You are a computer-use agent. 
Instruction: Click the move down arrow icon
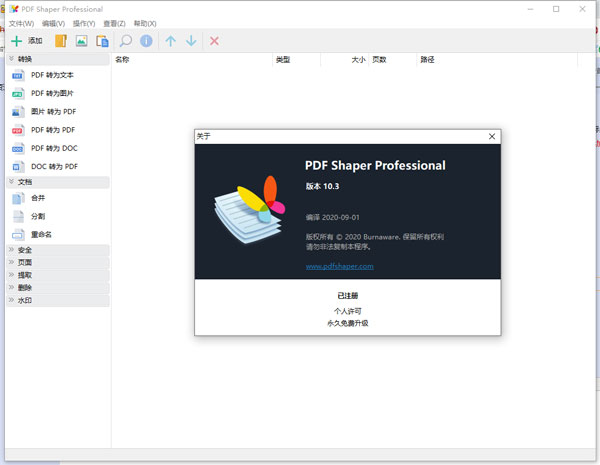click(x=191, y=41)
